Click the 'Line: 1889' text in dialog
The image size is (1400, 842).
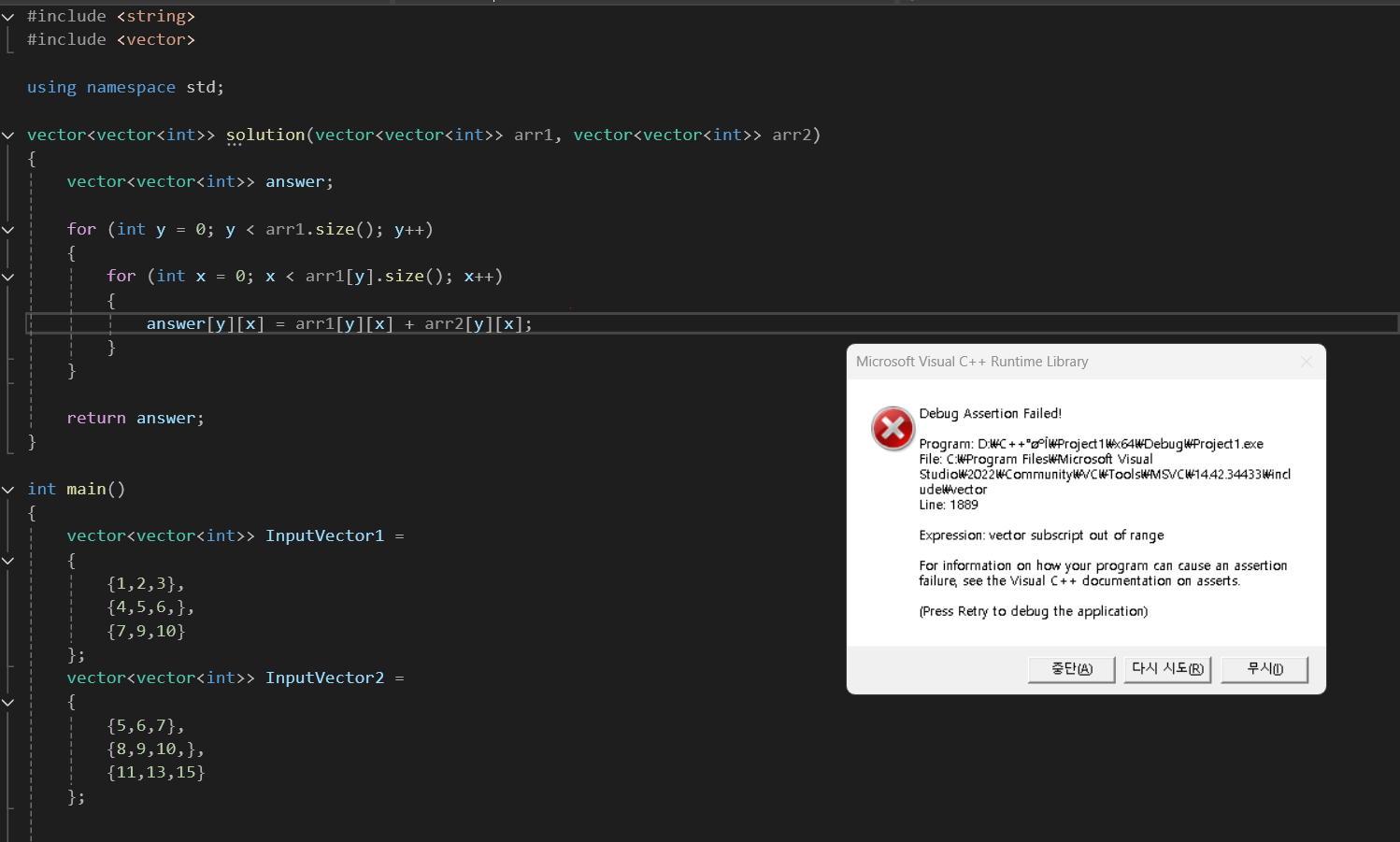(949, 505)
